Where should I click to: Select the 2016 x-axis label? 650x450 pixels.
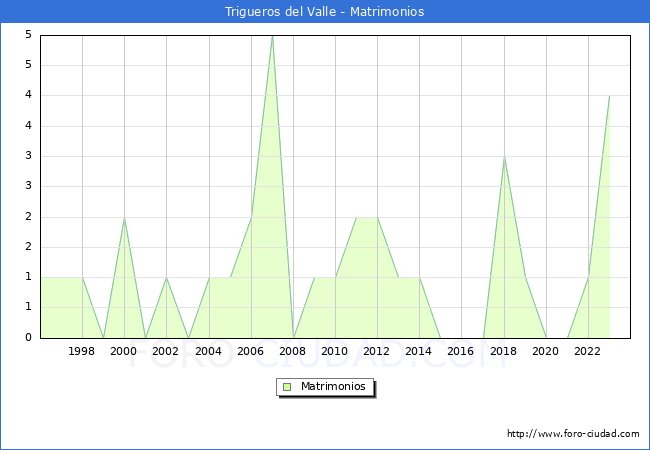[x=461, y=351]
